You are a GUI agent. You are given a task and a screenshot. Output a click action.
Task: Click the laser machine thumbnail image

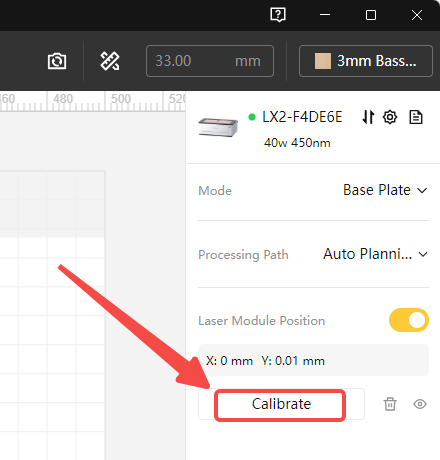point(218,127)
